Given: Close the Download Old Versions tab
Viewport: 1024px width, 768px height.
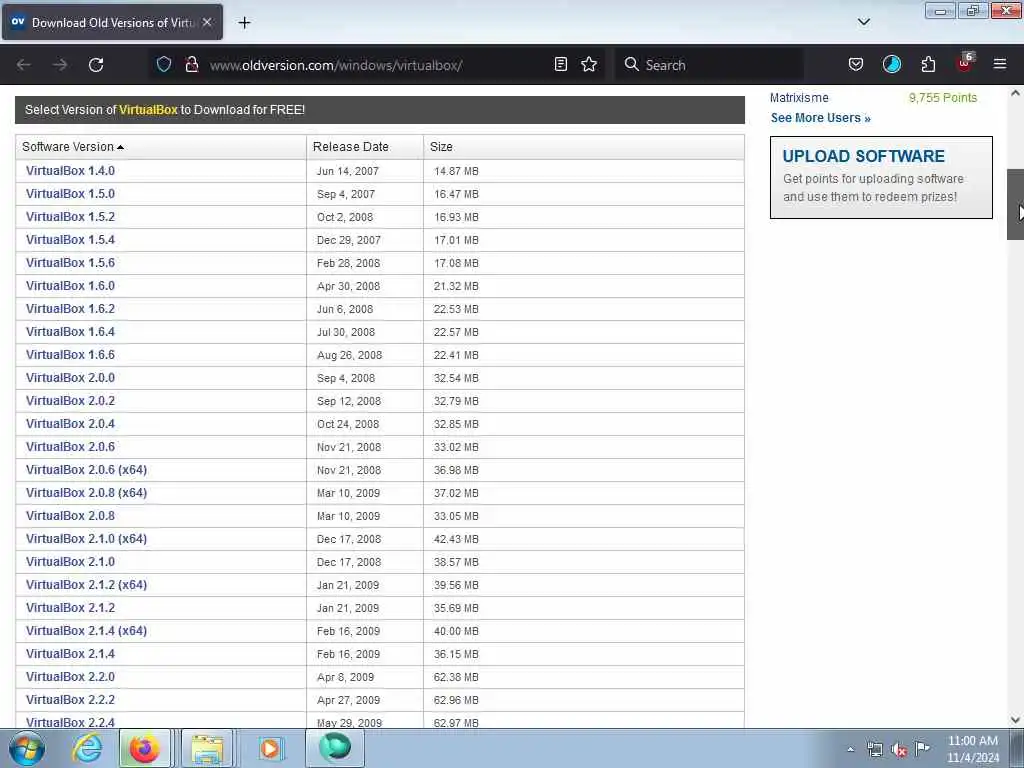Looking at the screenshot, I should click(x=207, y=22).
